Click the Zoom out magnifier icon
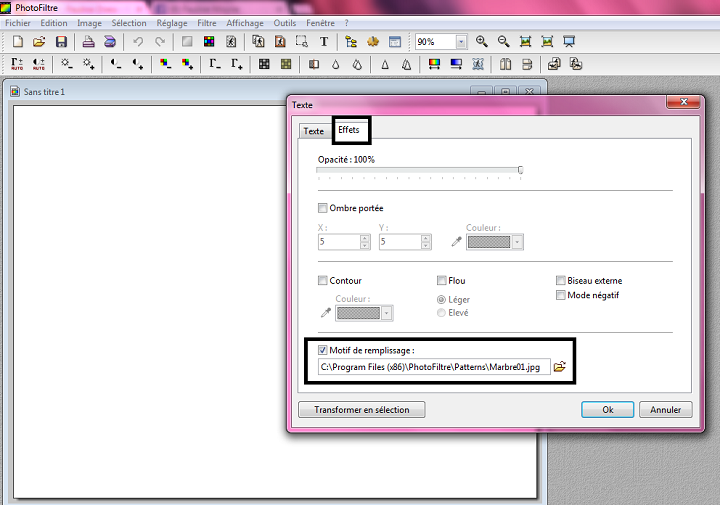Image resolution: width=720 pixels, height=505 pixels. [x=504, y=42]
